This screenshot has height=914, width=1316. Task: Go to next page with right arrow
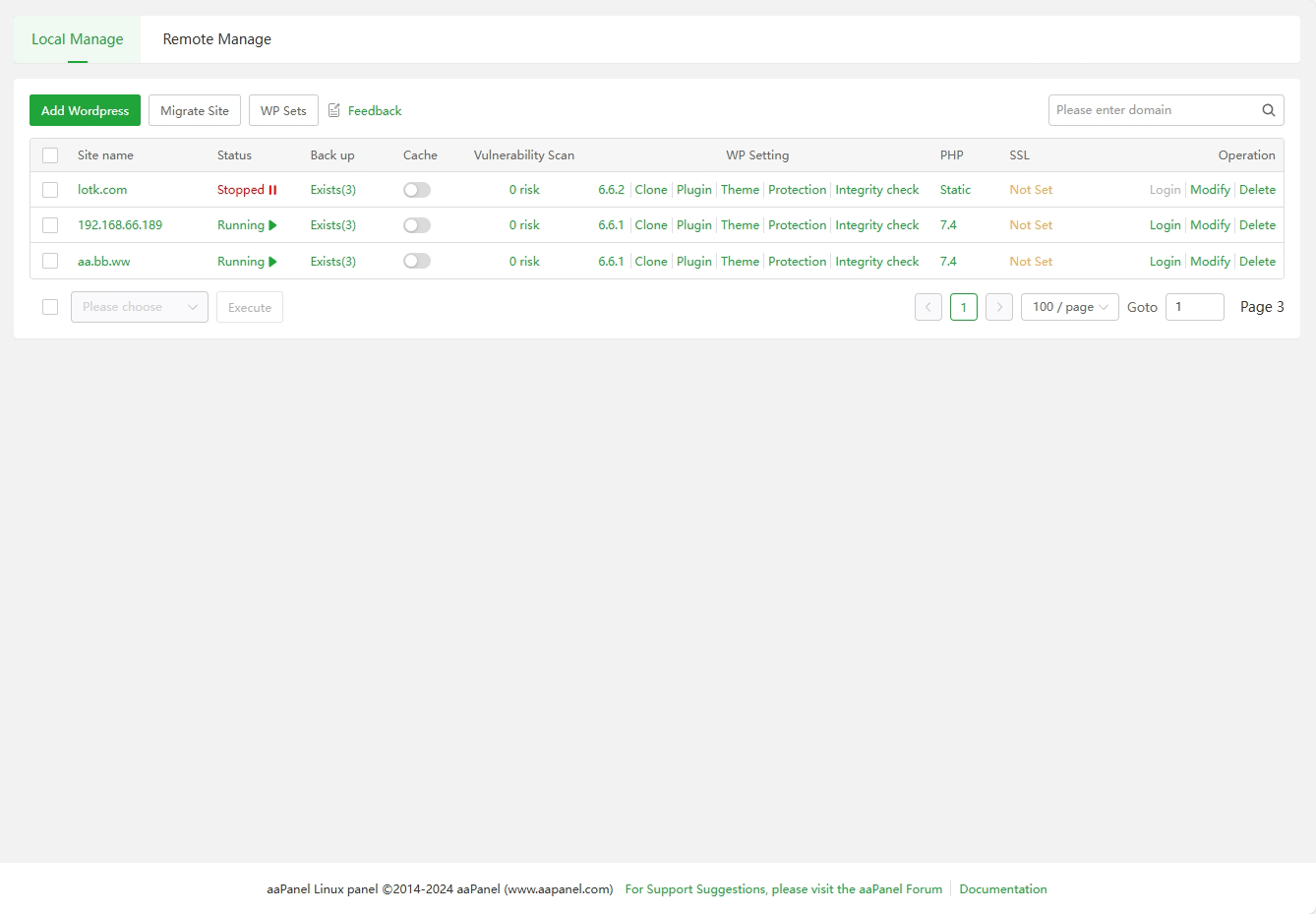pos(998,307)
